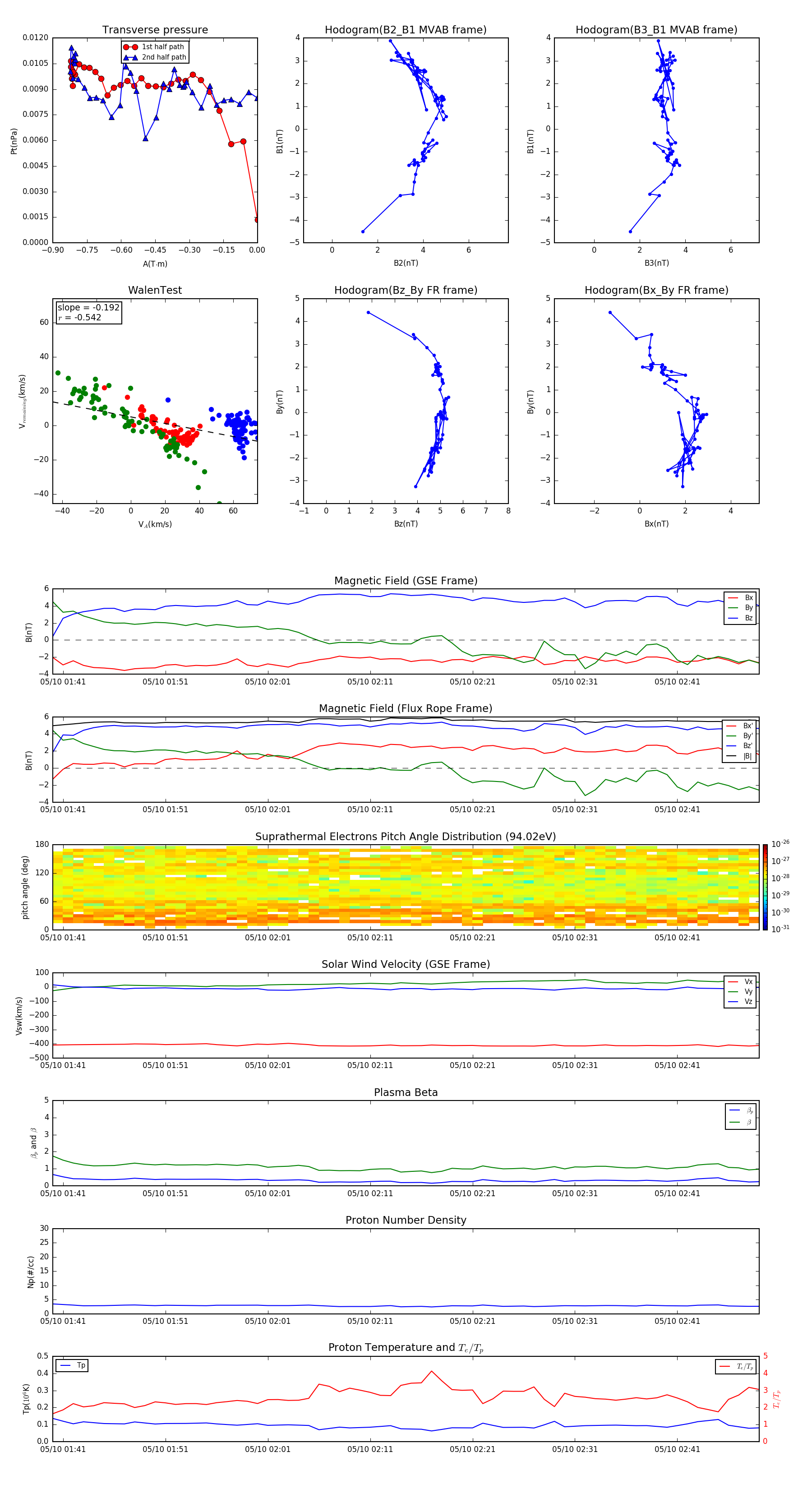This screenshot has width=812, height=1489.
Task: Select the Bz' entry in the Flux Rope legend
Action: [x=739, y=746]
